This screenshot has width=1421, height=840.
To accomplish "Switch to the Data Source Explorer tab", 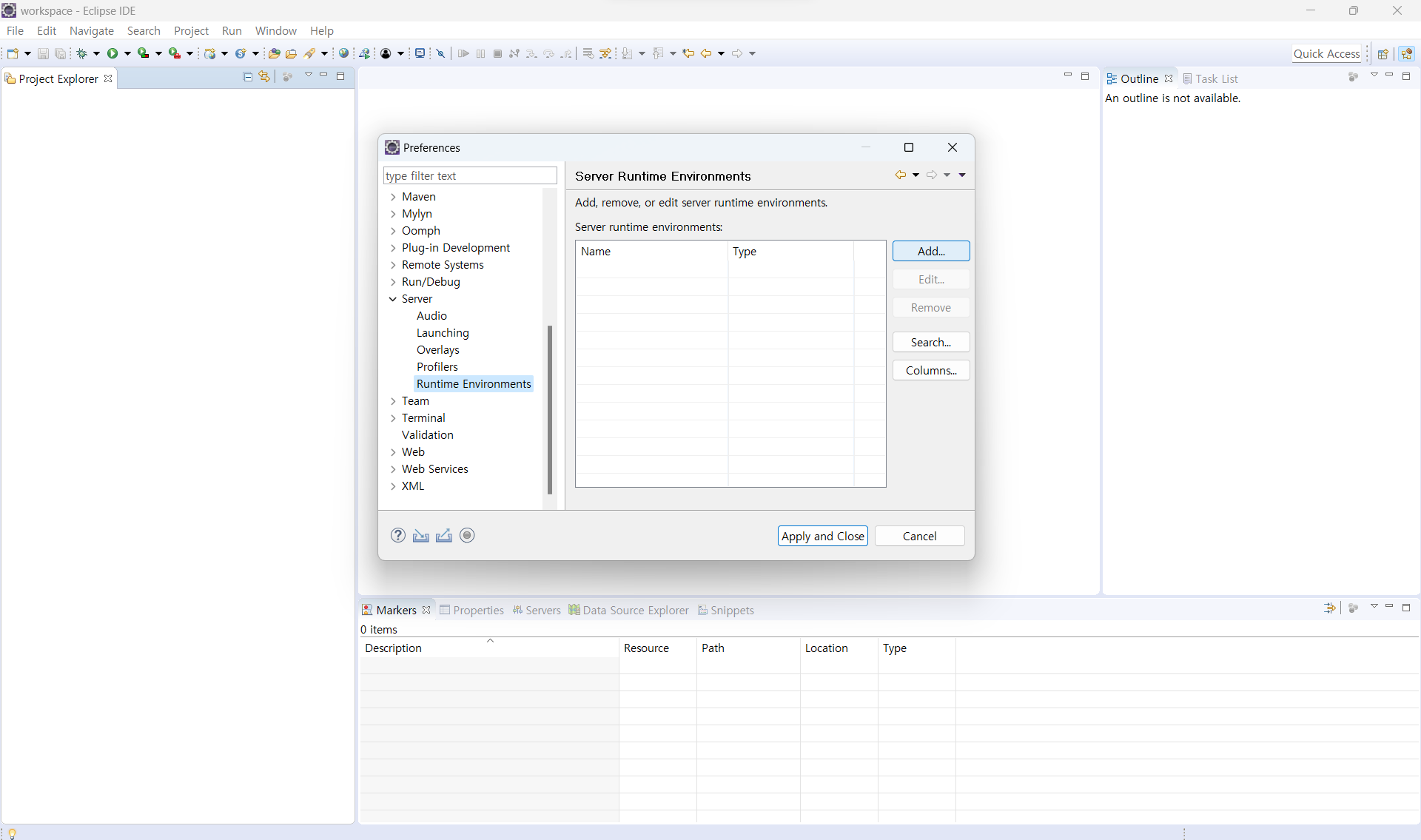I will pos(629,610).
